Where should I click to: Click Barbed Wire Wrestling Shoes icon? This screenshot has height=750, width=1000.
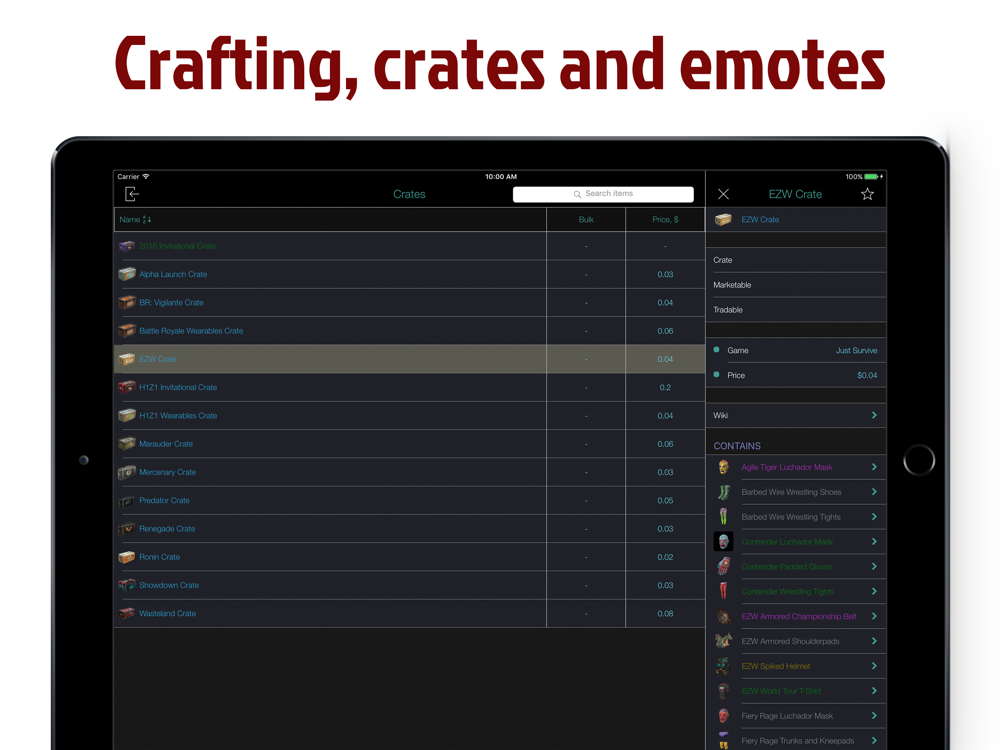[x=723, y=492]
